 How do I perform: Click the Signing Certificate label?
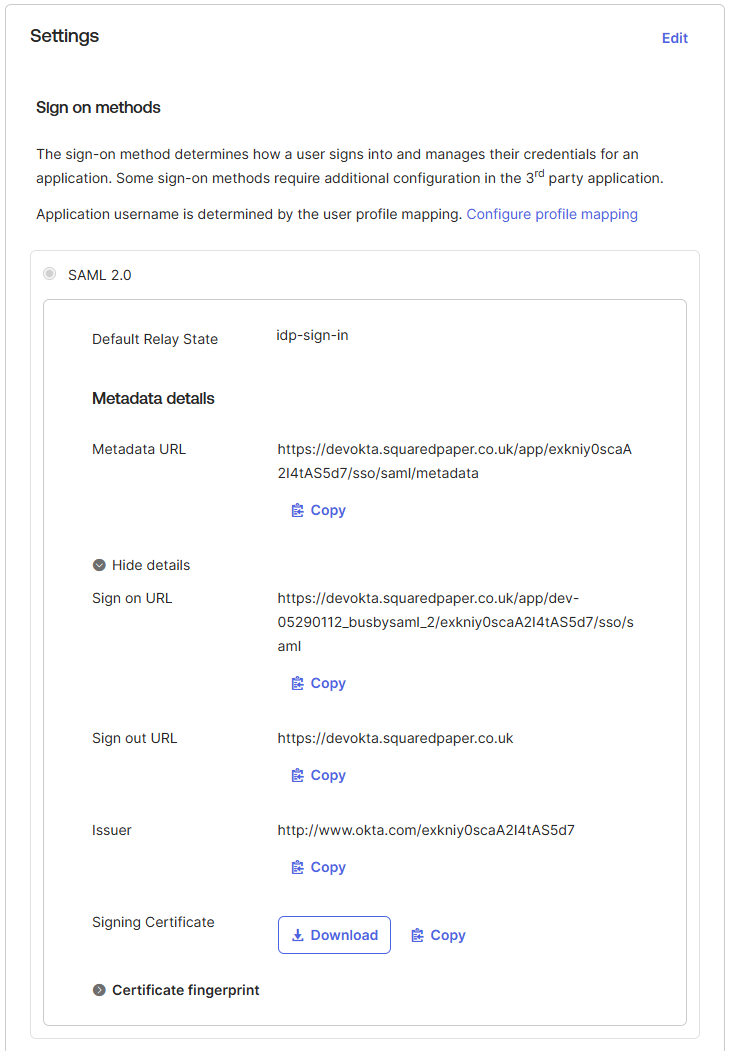(153, 922)
